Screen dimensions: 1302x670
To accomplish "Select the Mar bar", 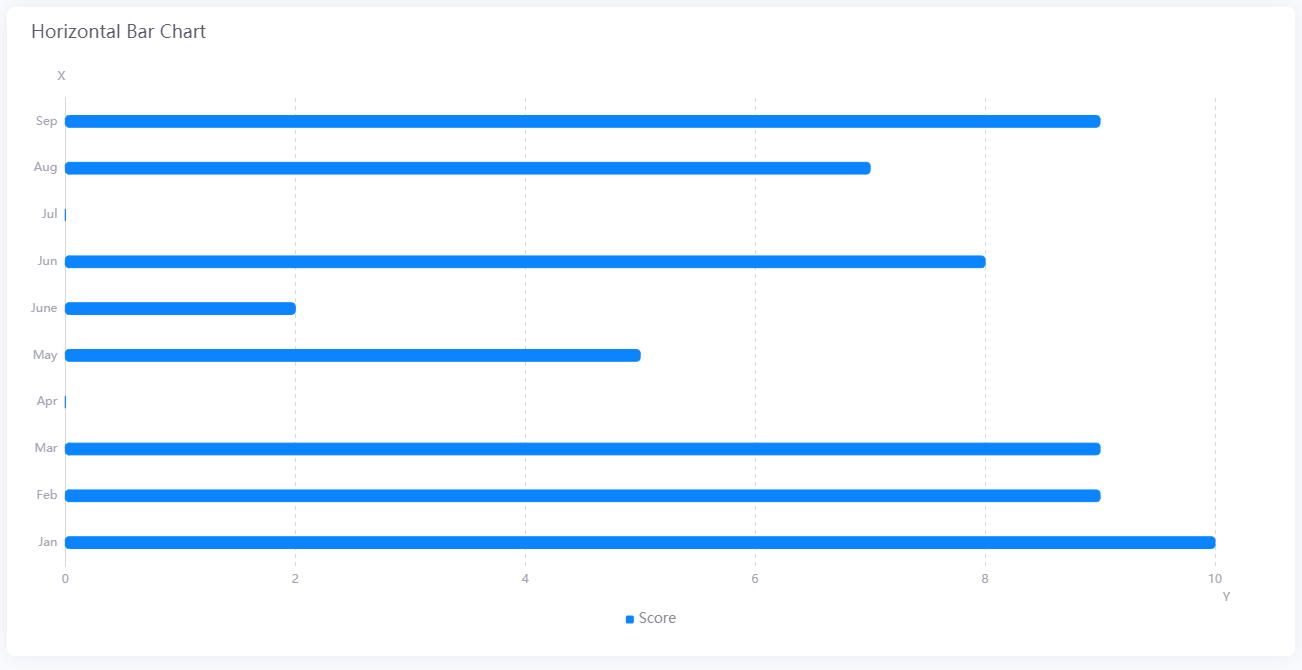I will [582, 449].
